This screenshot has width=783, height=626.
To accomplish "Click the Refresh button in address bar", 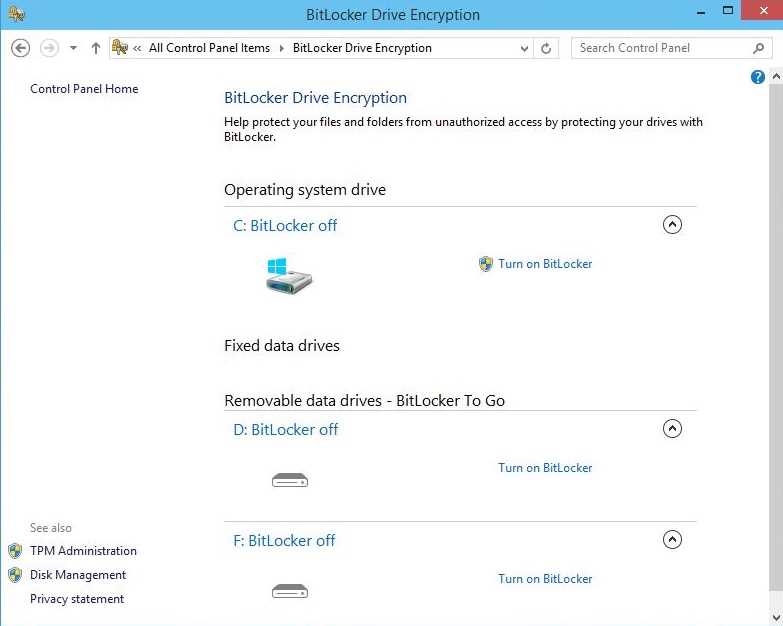I will 546,48.
